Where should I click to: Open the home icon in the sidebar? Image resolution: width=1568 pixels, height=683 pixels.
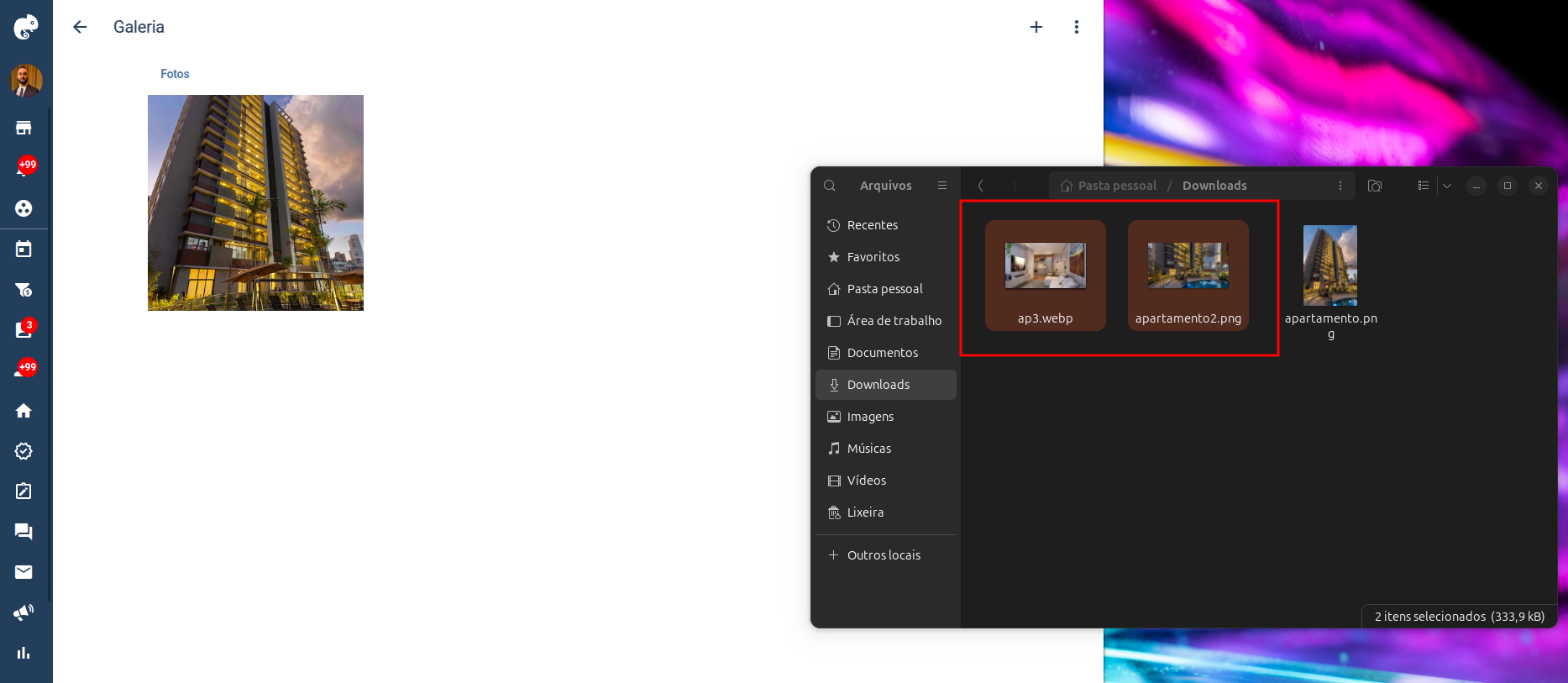[x=24, y=411]
